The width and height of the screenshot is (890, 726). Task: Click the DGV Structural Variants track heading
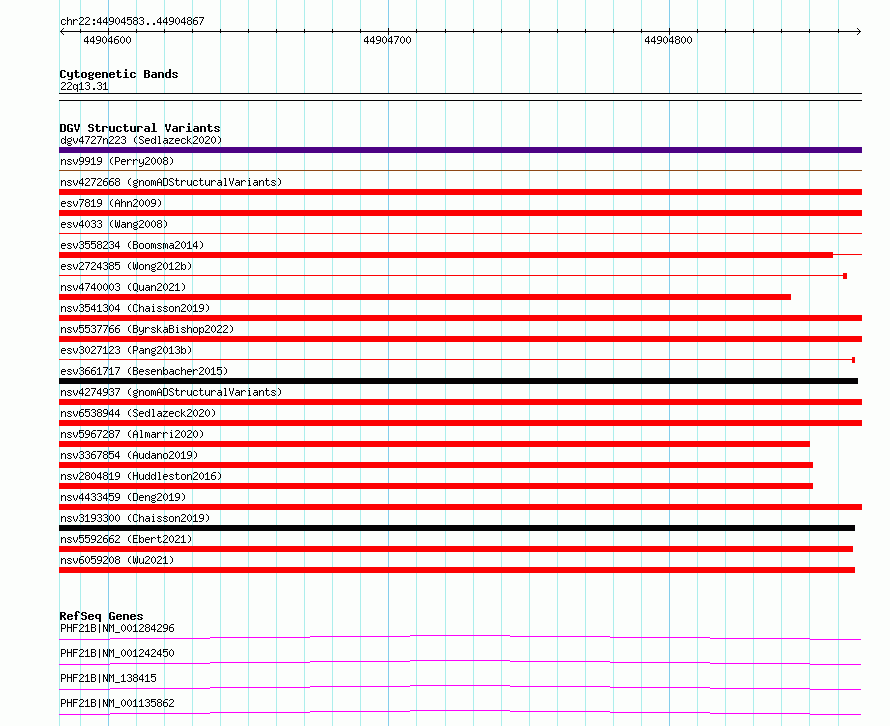pos(140,128)
